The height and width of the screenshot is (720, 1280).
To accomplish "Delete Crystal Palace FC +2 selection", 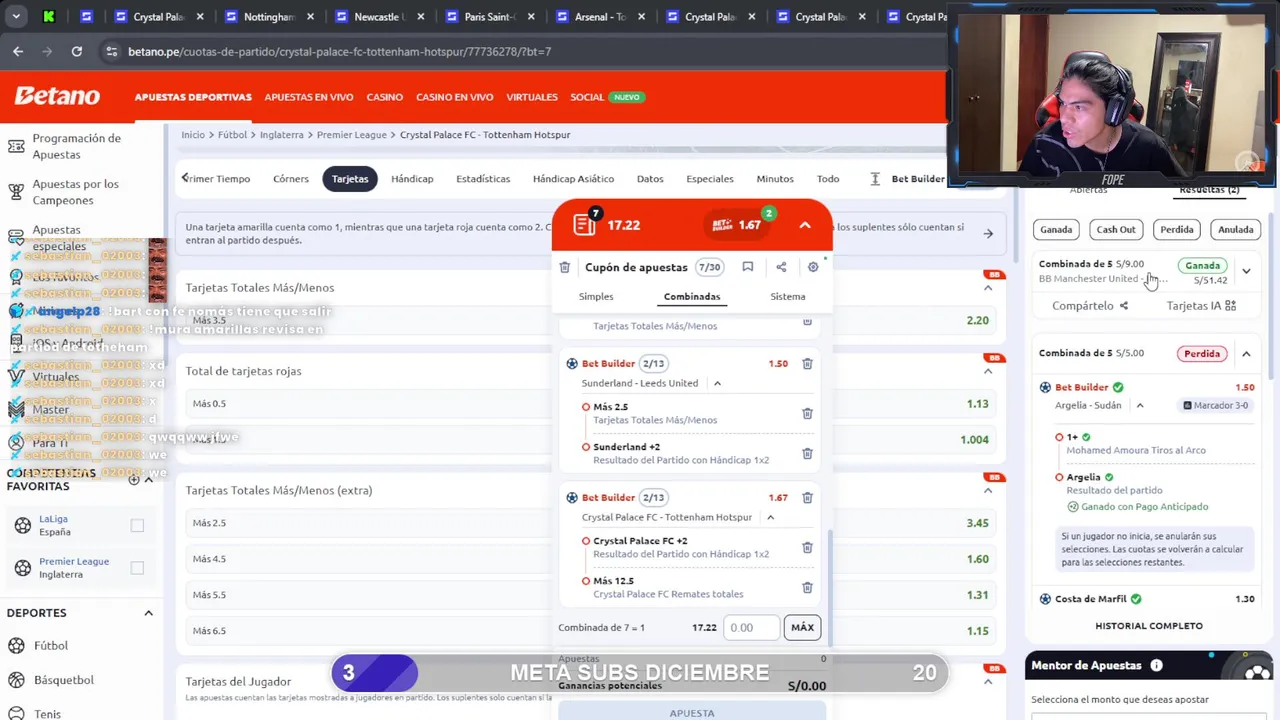I will [807, 547].
